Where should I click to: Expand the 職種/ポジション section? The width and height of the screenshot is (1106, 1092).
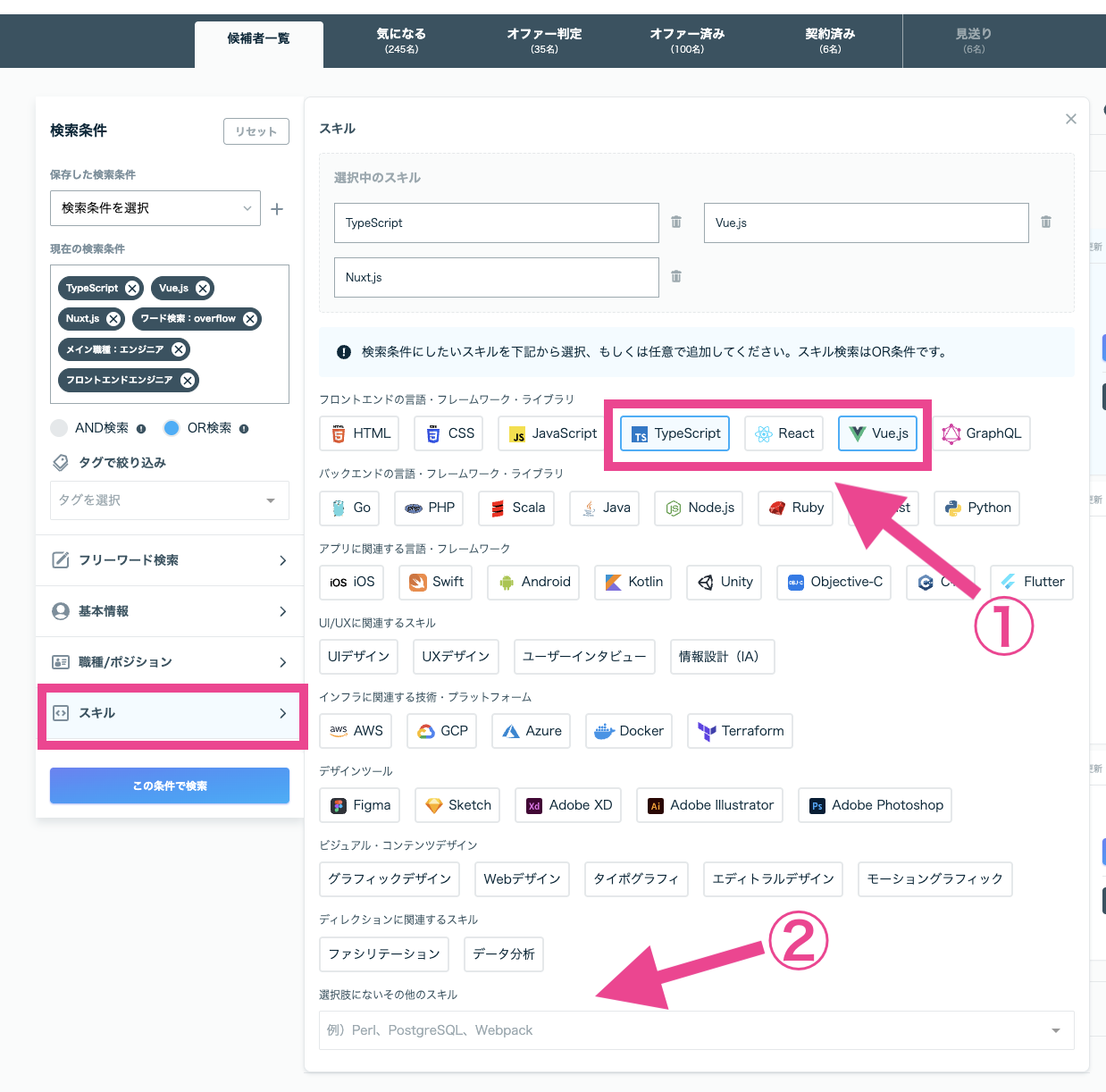point(170,662)
